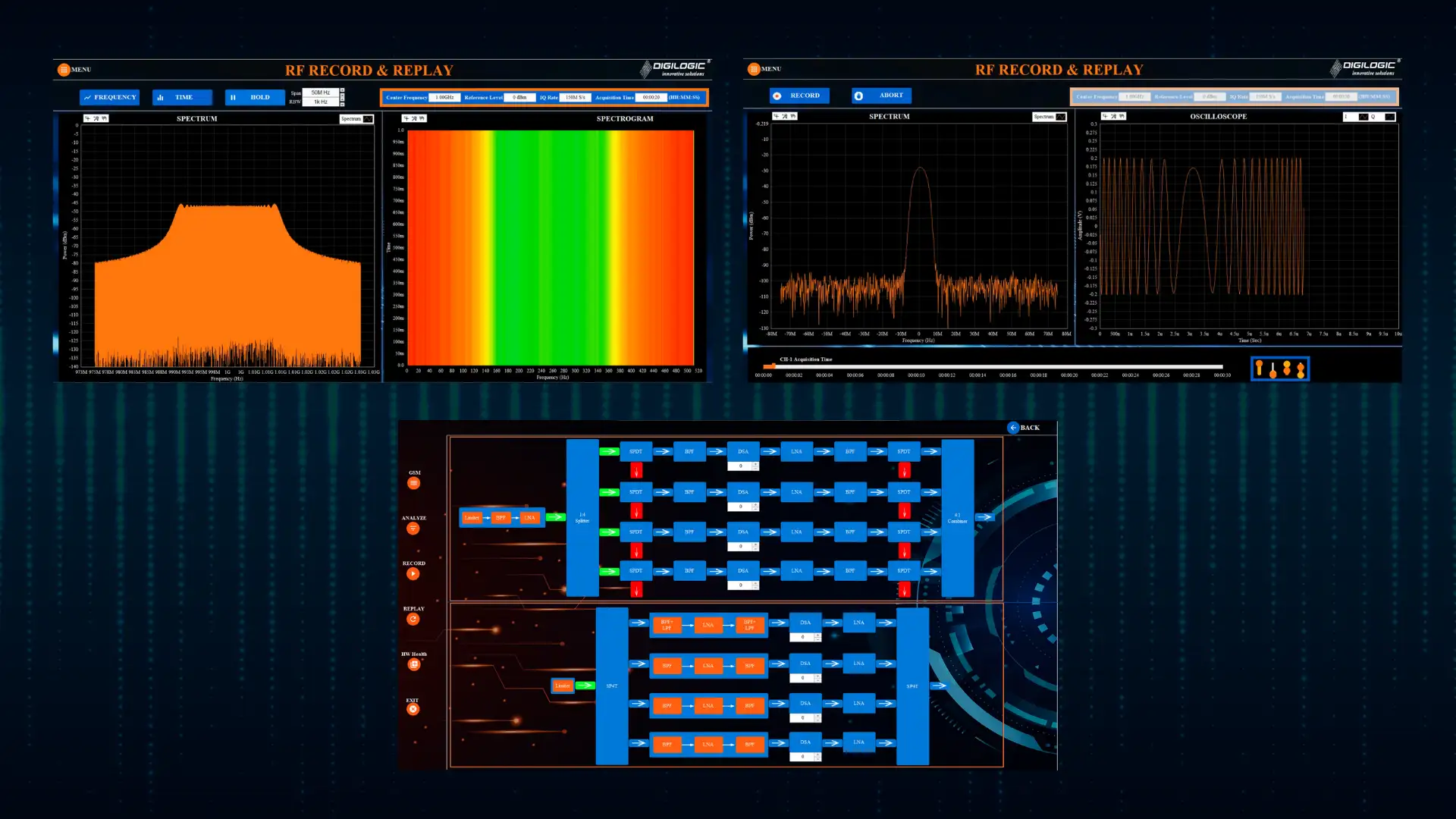1456x819 pixels.
Task: Click the ABORT button
Action: click(881, 96)
